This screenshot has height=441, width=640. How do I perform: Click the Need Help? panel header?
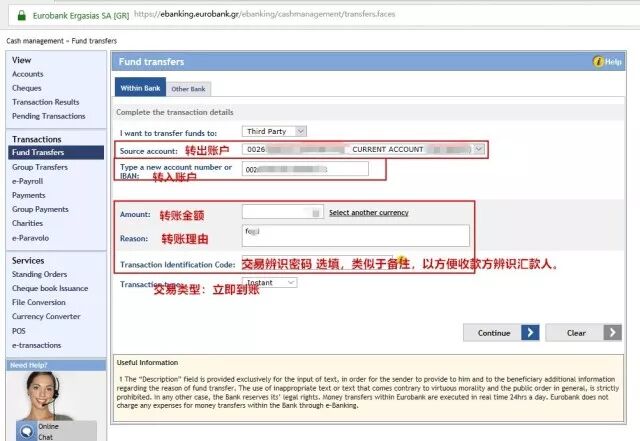tap(56, 365)
